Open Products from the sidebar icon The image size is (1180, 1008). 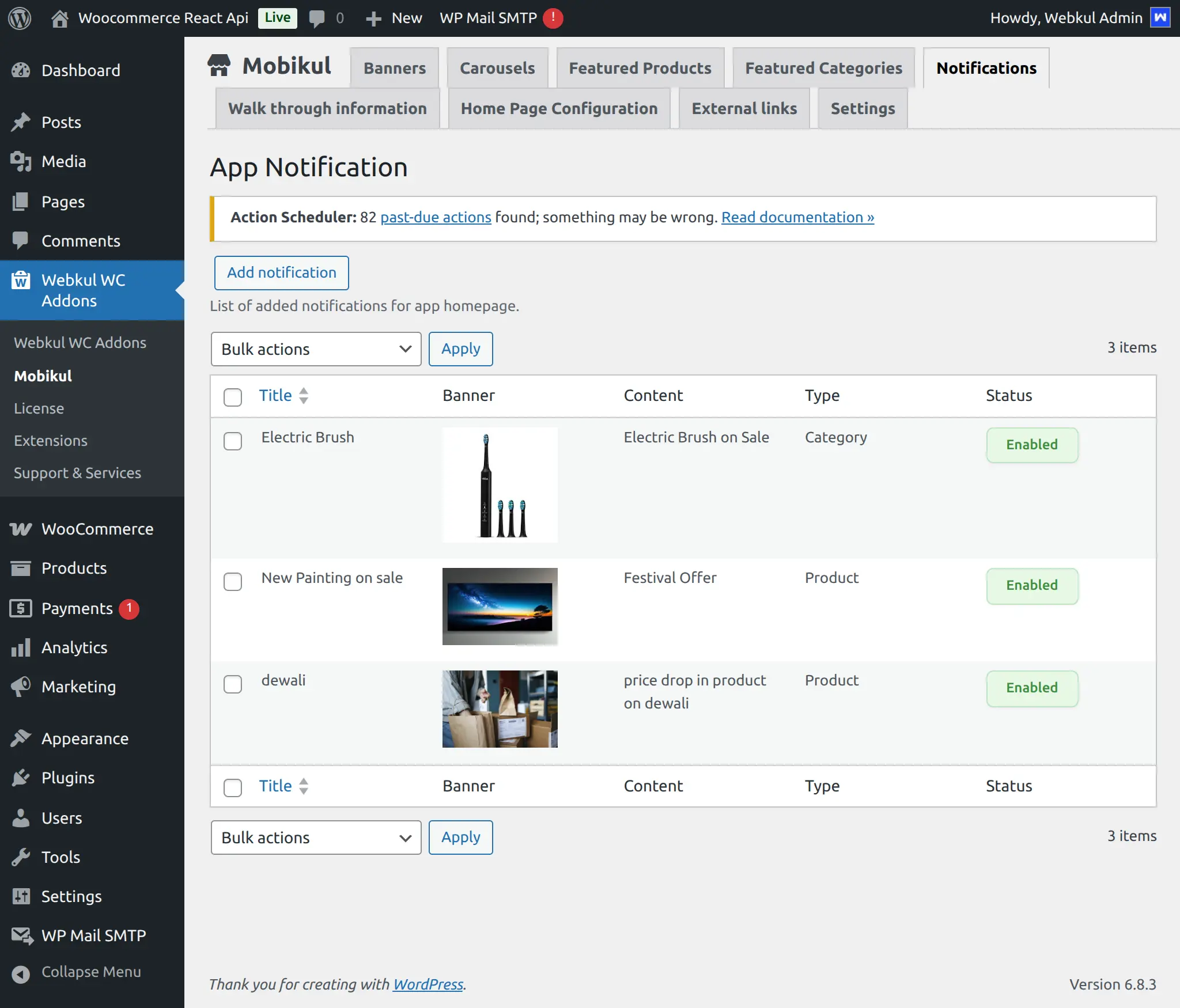point(21,569)
